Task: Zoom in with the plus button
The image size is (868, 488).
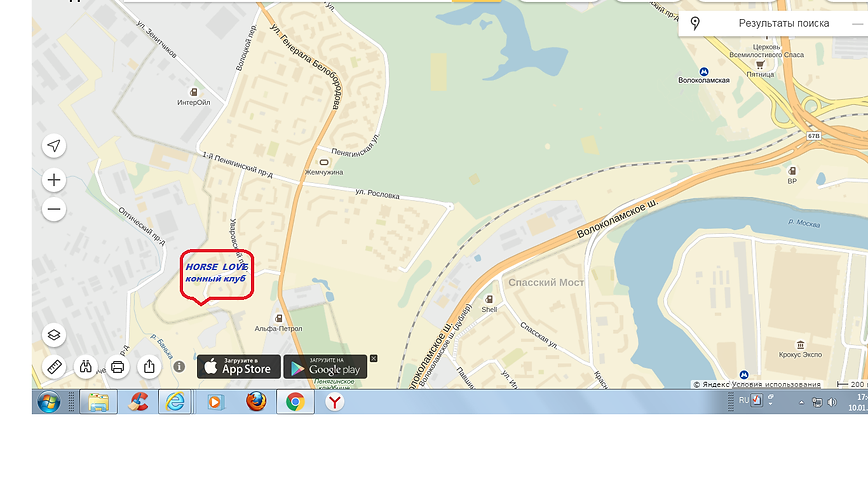Action: tap(54, 180)
